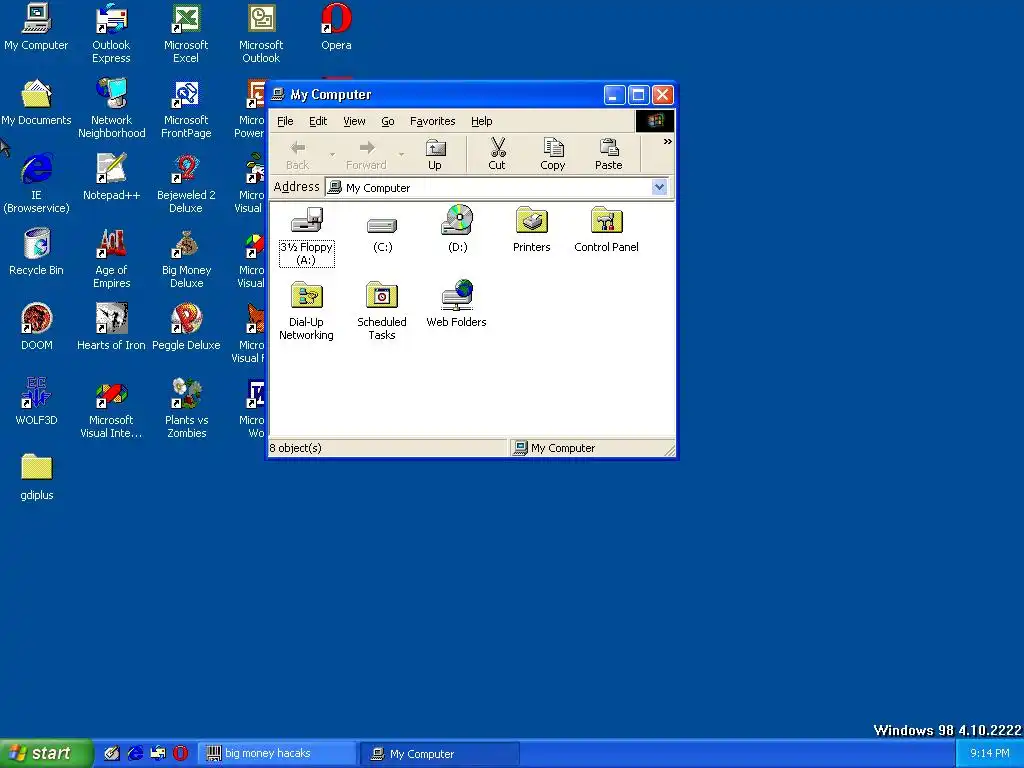Select the Microsoft Excel desktop shortcut
The image size is (1024, 768).
pyautogui.click(x=186, y=33)
